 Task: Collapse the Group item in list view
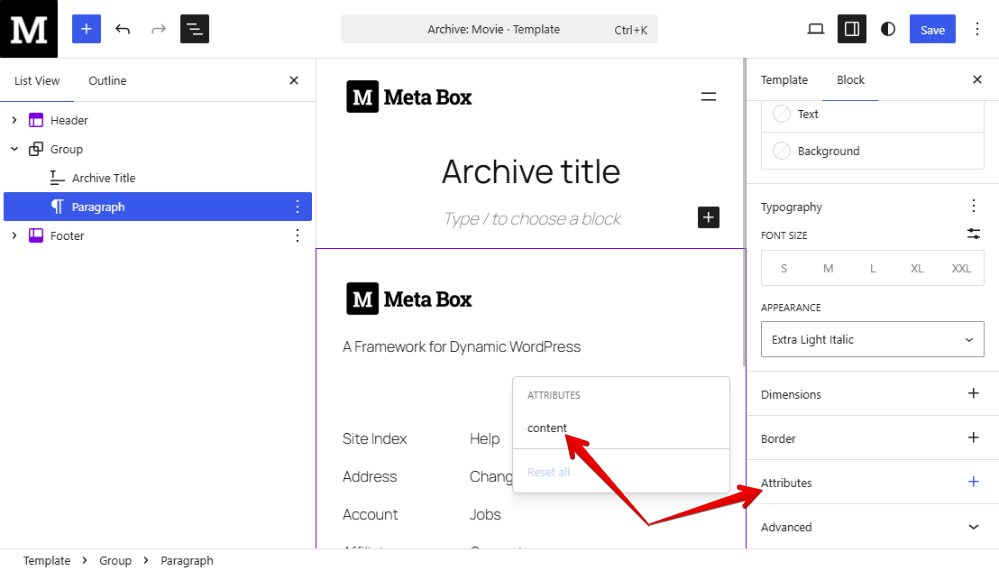coord(14,149)
